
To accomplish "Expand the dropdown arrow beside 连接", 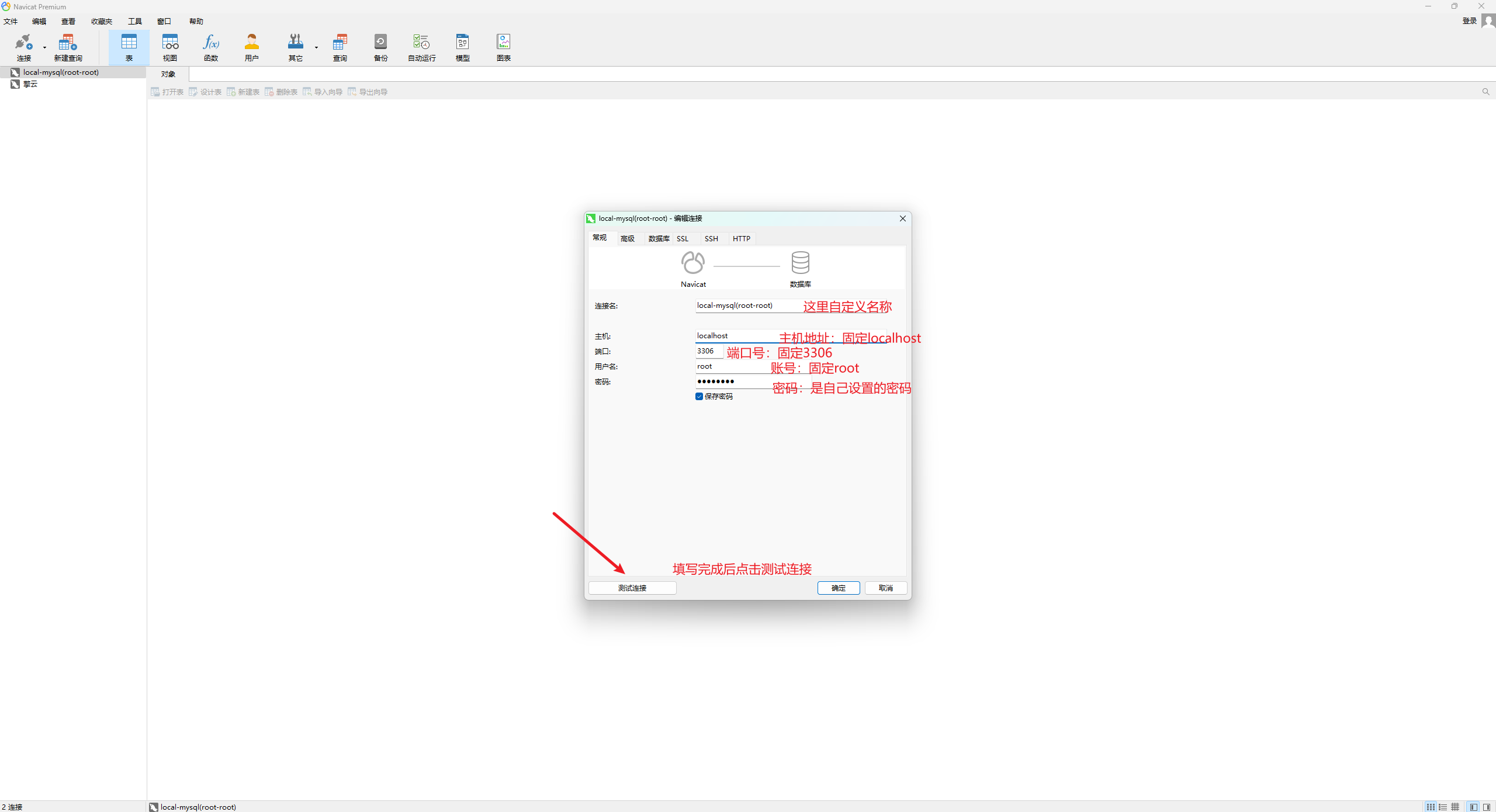I will point(44,47).
